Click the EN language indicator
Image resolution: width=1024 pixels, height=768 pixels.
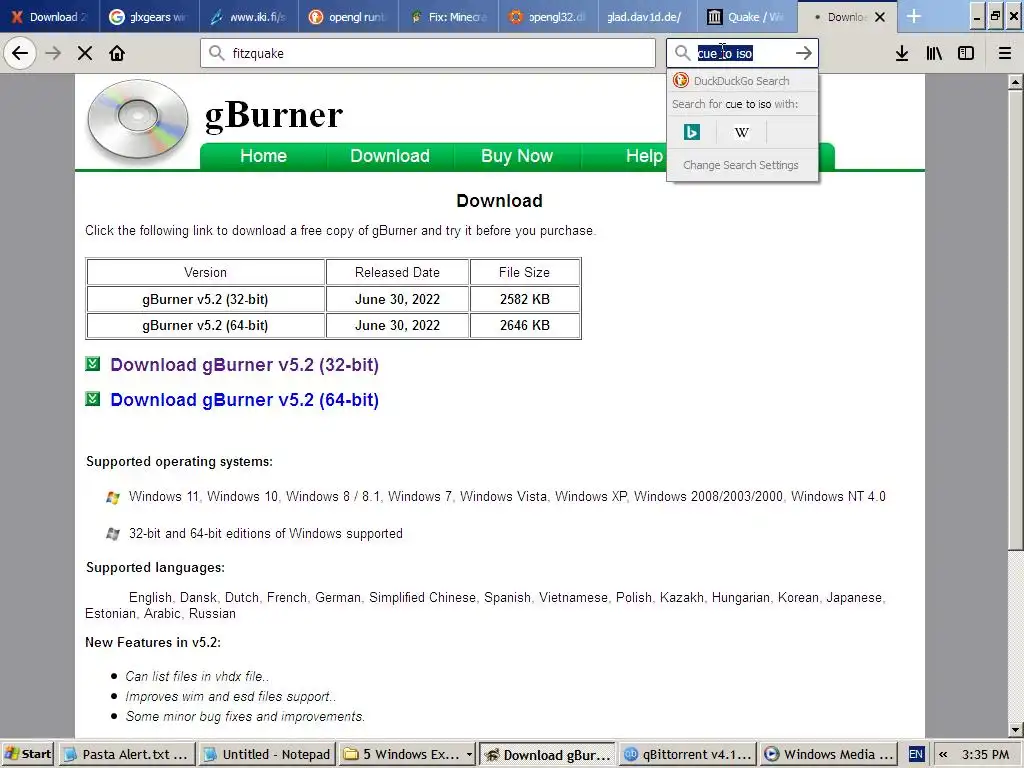coord(916,754)
